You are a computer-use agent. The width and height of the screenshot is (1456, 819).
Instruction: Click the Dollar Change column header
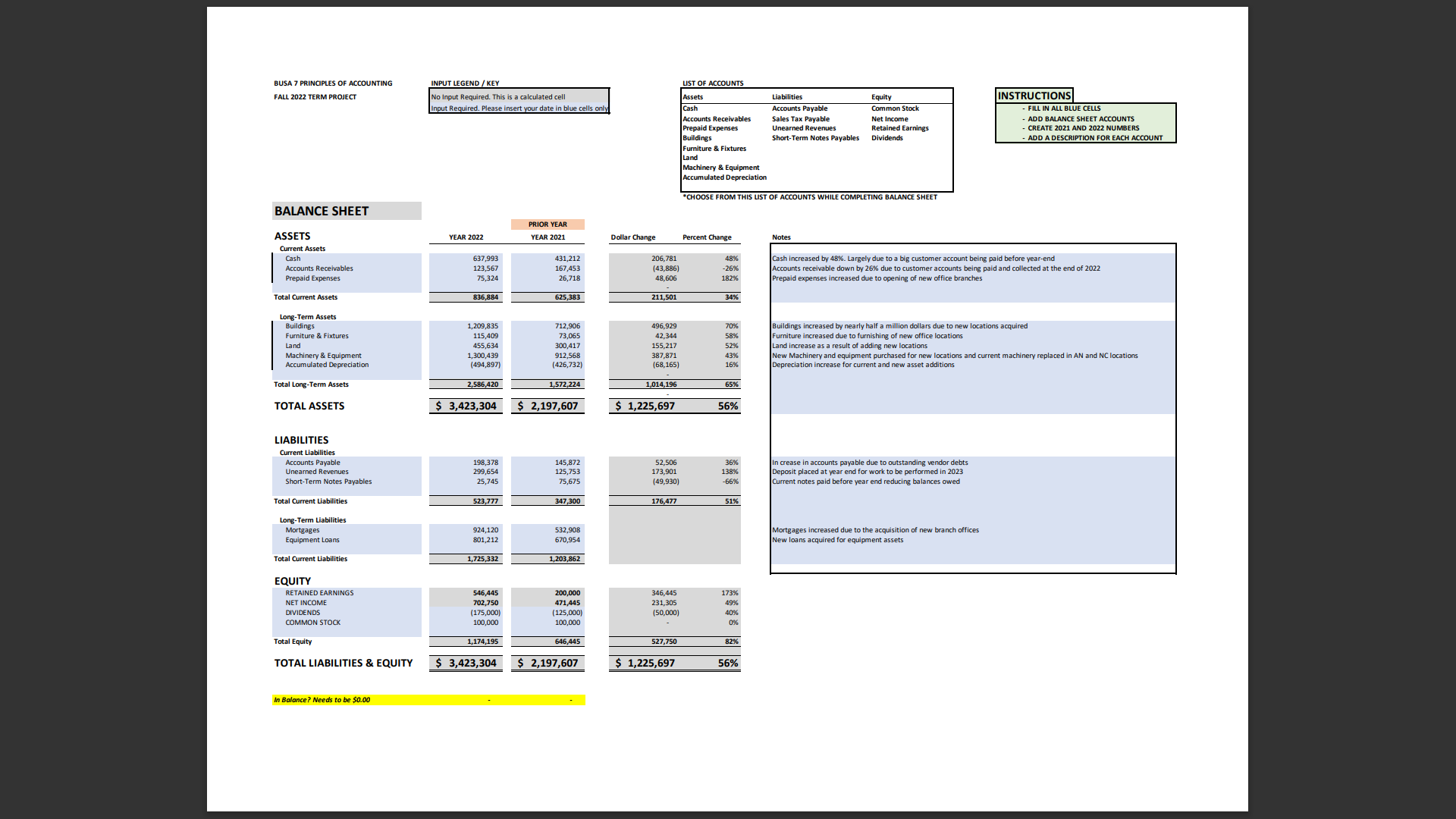point(633,237)
